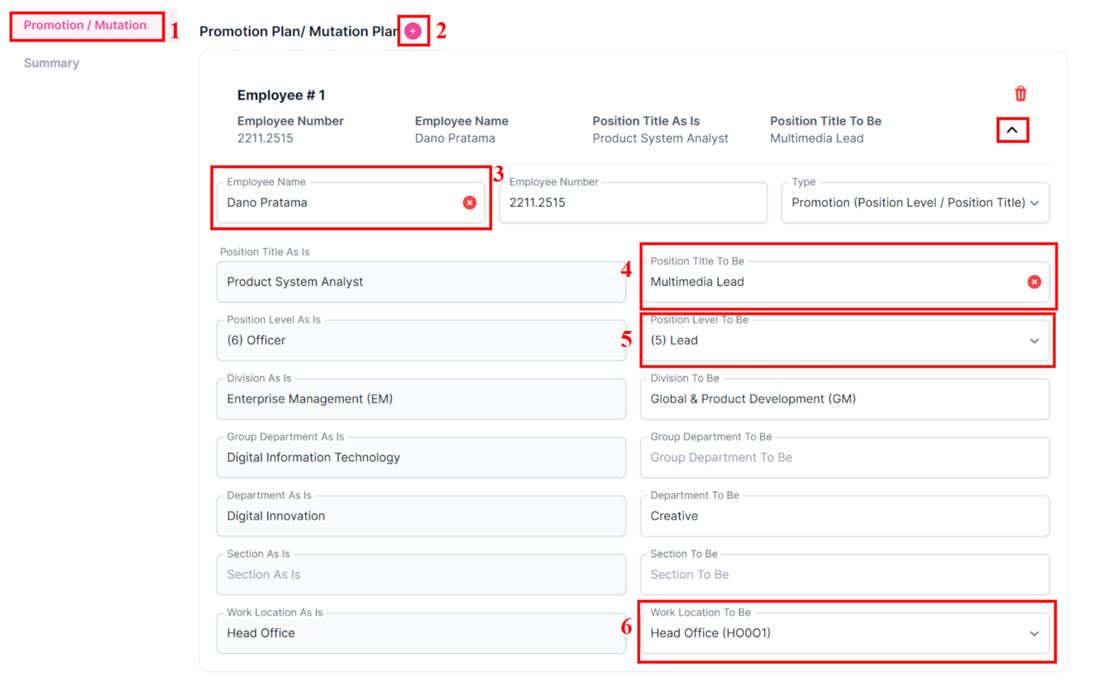Screen dimensions: 1097x684
Task: Click the pink add plan plus icon
Action: point(413,31)
